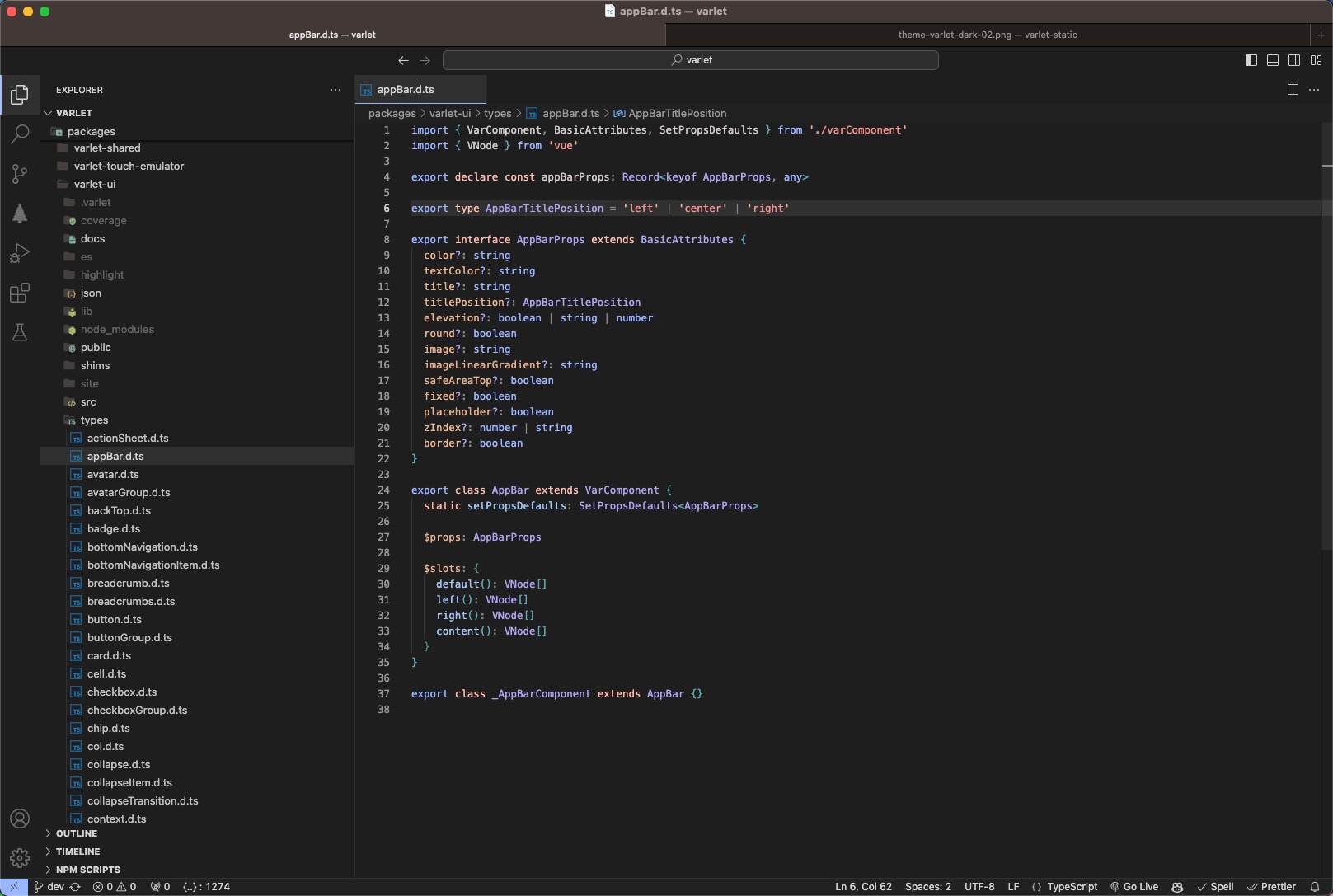Viewport: 1333px width, 896px height.
Task: Change the TypeScript language mode
Action: [1072, 887]
